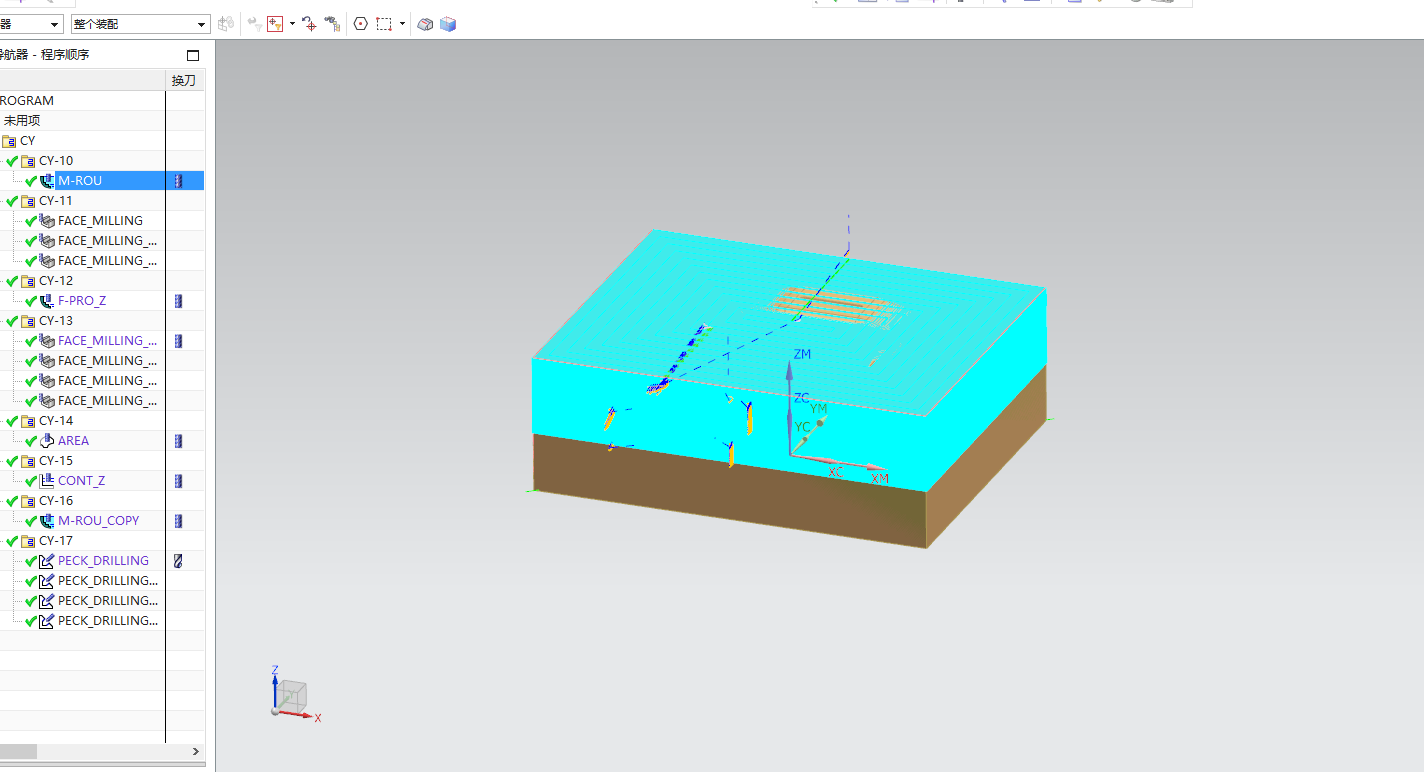Click the M-ROU_COPY operation icon
The width and height of the screenshot is (1424, 772).
47,521
